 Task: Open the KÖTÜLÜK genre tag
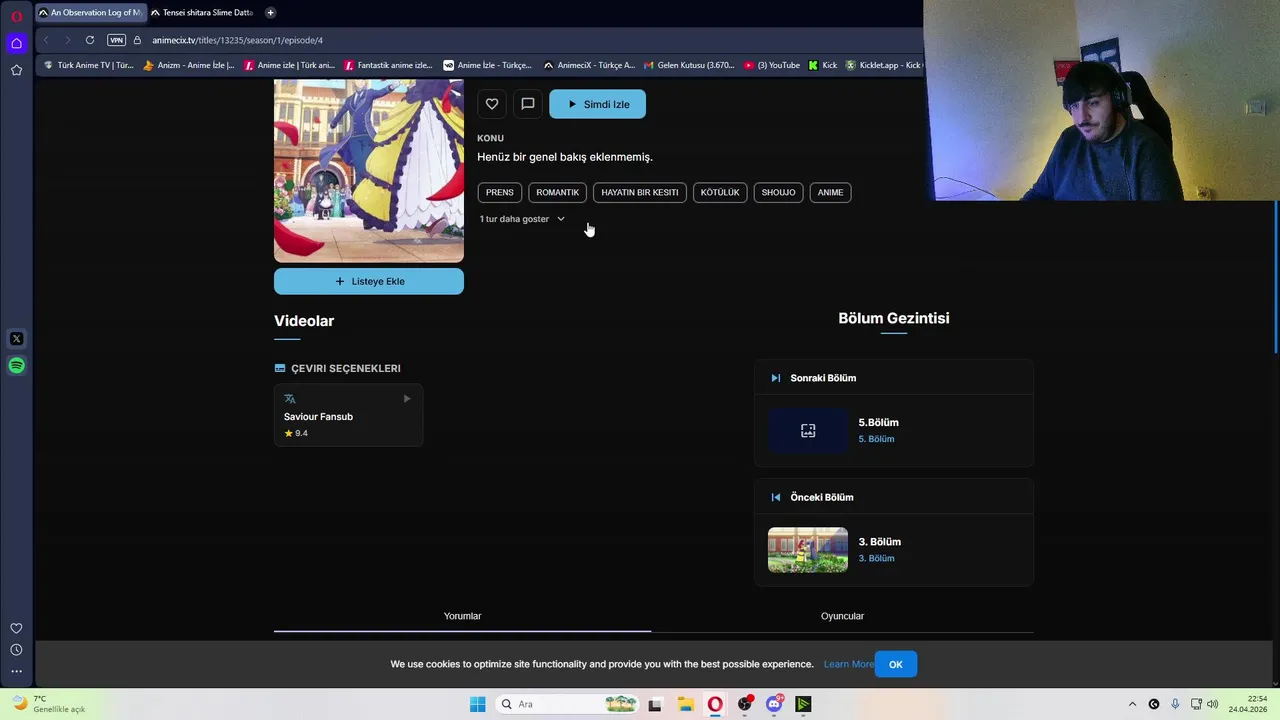pos(720,192)
